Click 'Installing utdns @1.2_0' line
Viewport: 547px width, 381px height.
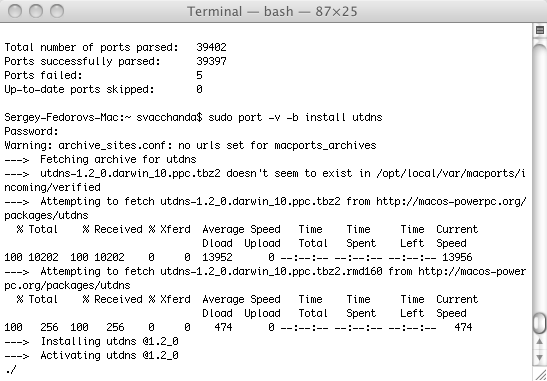(x=91, y=341)
